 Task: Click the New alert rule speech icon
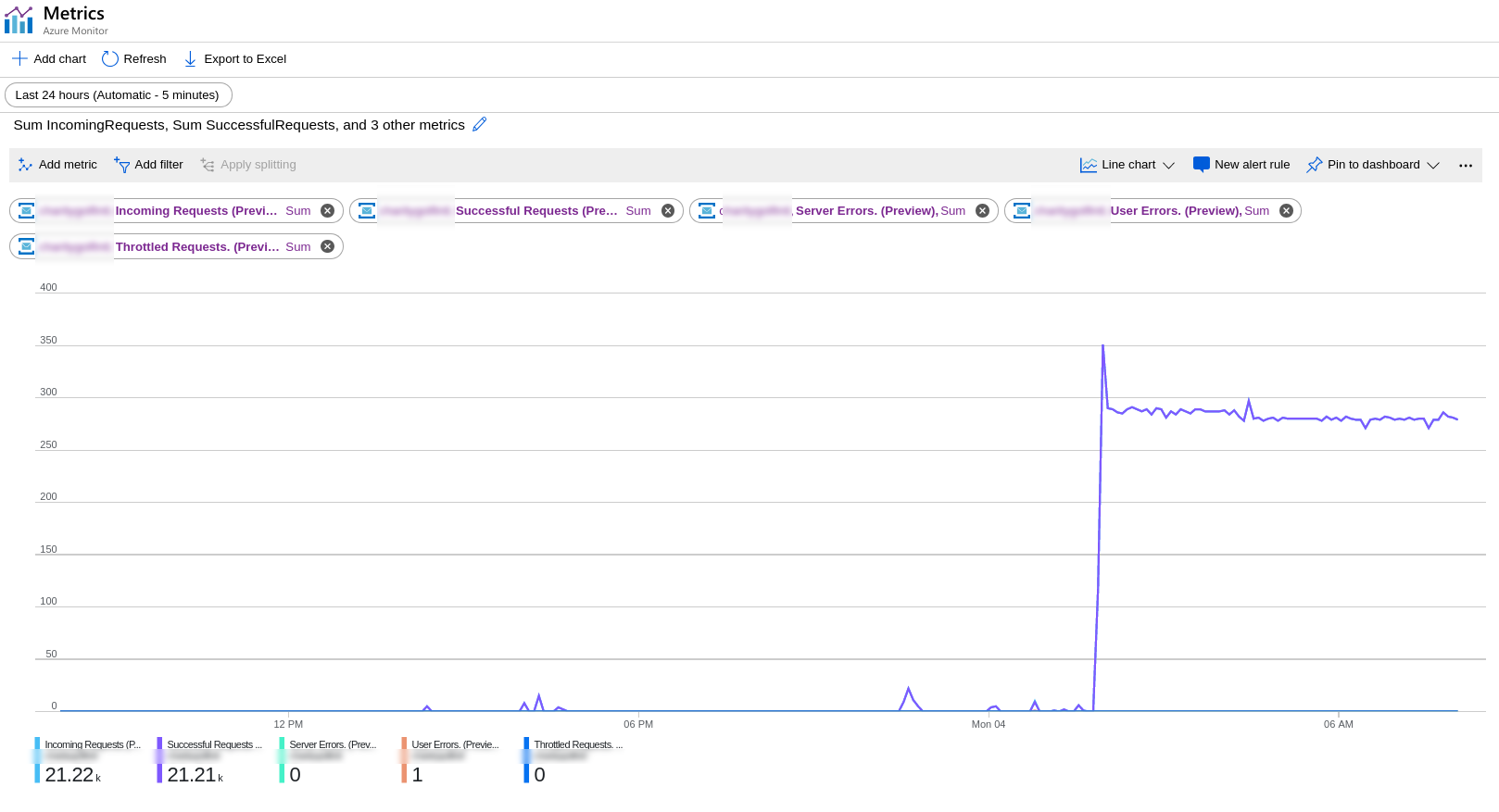(x=1202, y=165)
